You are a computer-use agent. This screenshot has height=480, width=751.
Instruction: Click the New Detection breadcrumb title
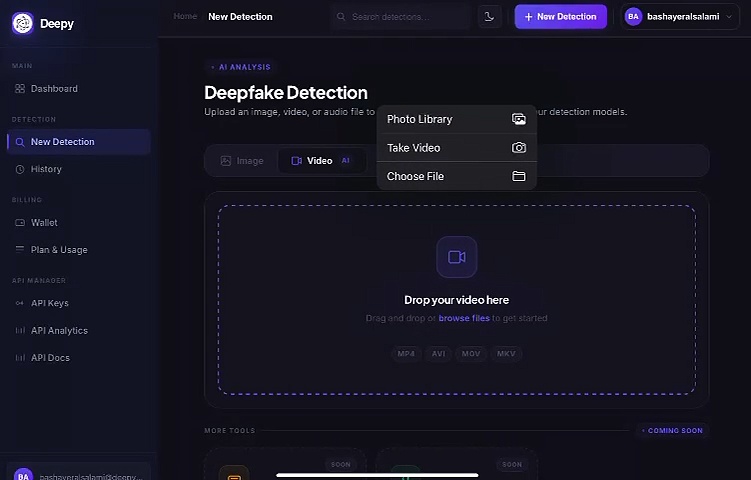pos(240,17)
